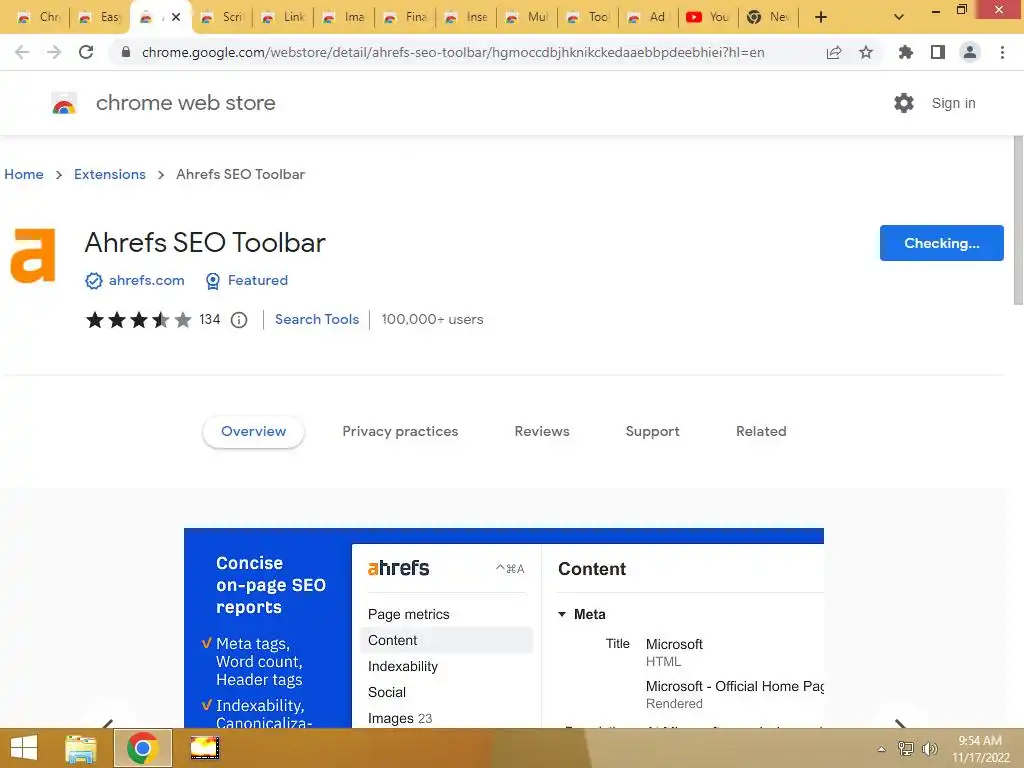Click the verified publisher badge icon
The image size is (1024, 768).
94,281
